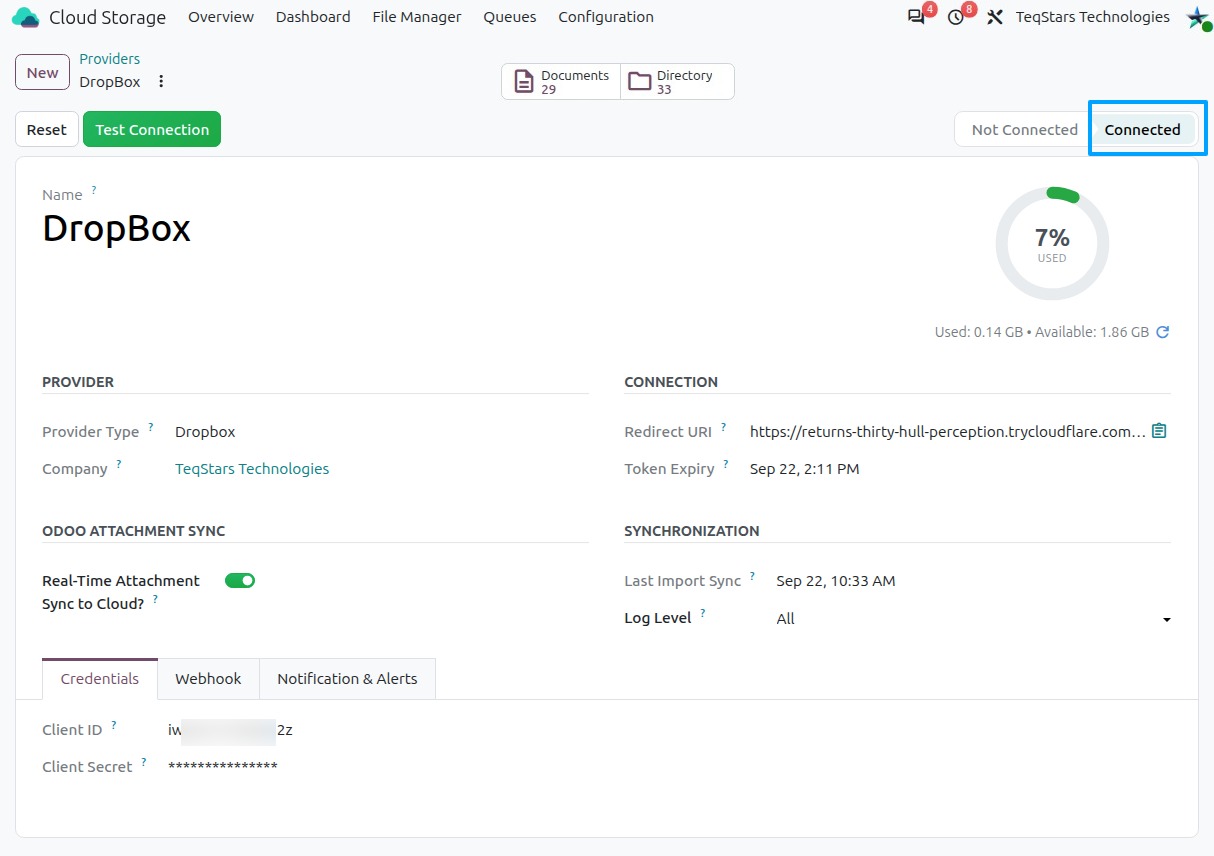Click the New button
The width and height of the screenshot is (1214, 856).
(43, 72)
